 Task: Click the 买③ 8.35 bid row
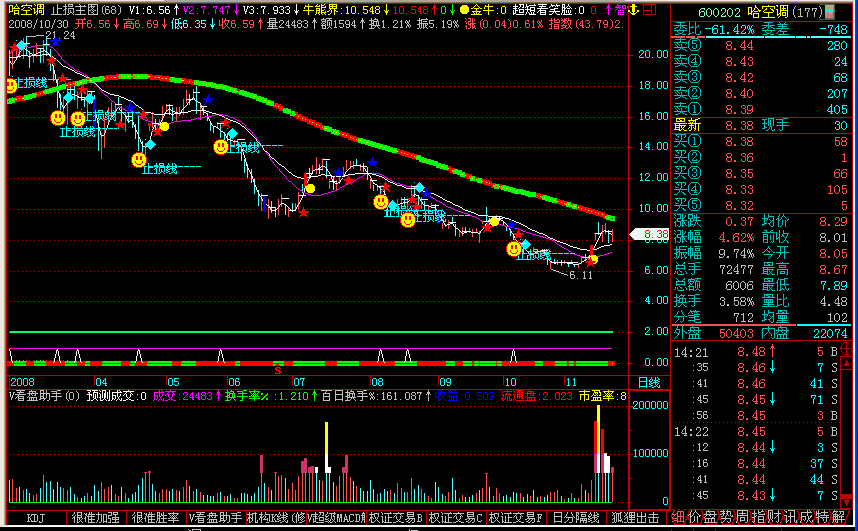pos(761,174)
